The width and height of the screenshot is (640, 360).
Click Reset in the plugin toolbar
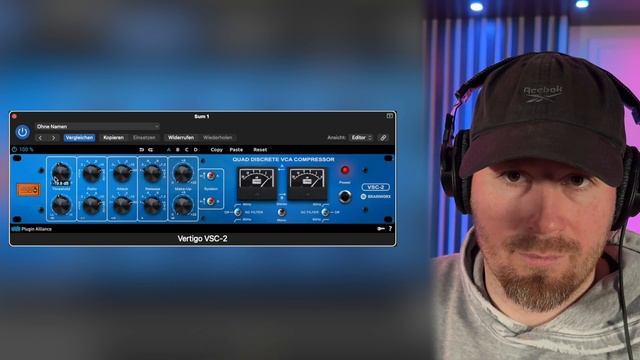pos(260,150)
